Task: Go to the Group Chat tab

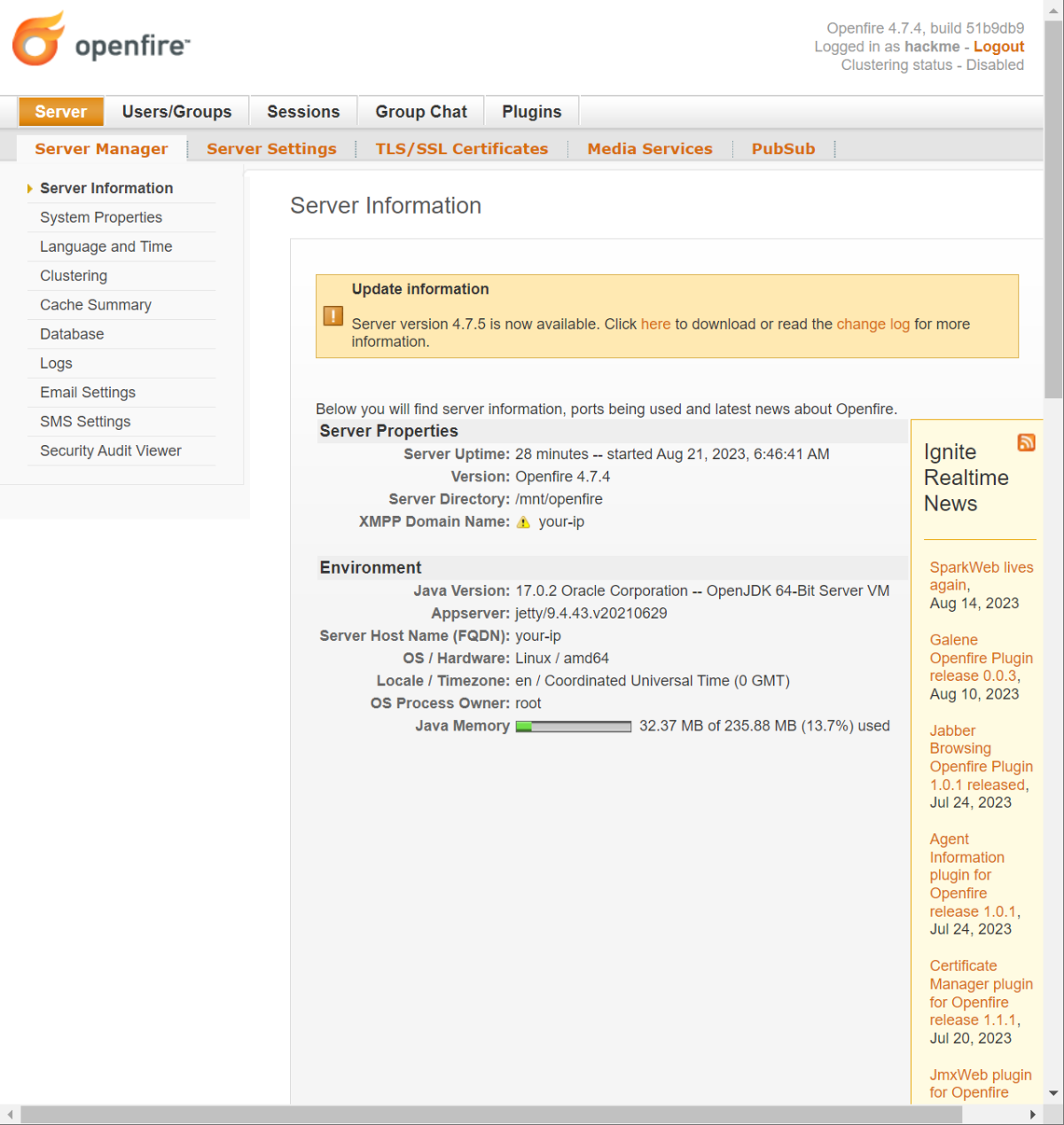Action: coord(421,112)
